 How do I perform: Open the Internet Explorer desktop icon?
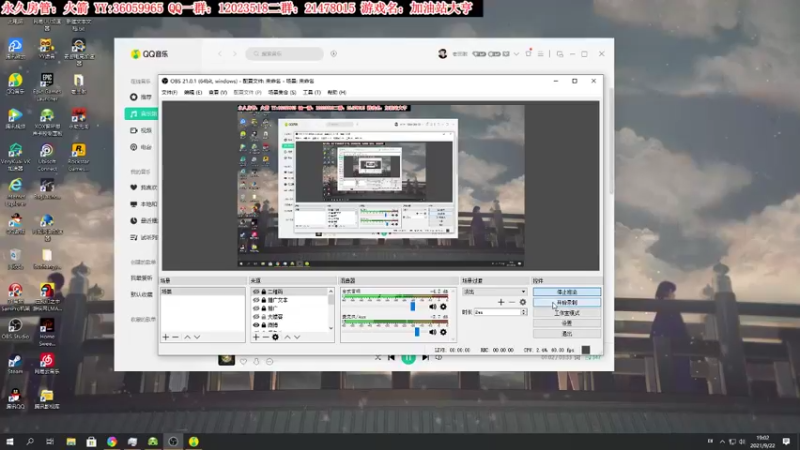(x=15, y=192)
